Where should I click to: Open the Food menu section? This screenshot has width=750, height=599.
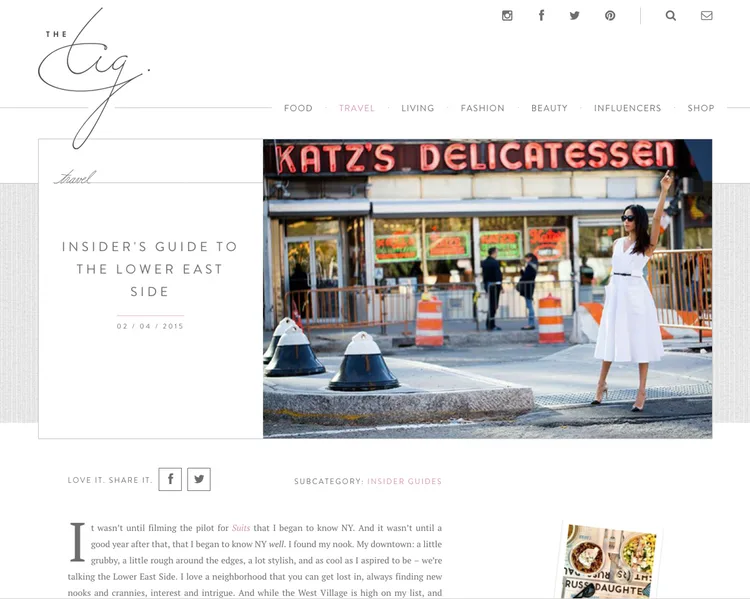(x=298, y=108)
